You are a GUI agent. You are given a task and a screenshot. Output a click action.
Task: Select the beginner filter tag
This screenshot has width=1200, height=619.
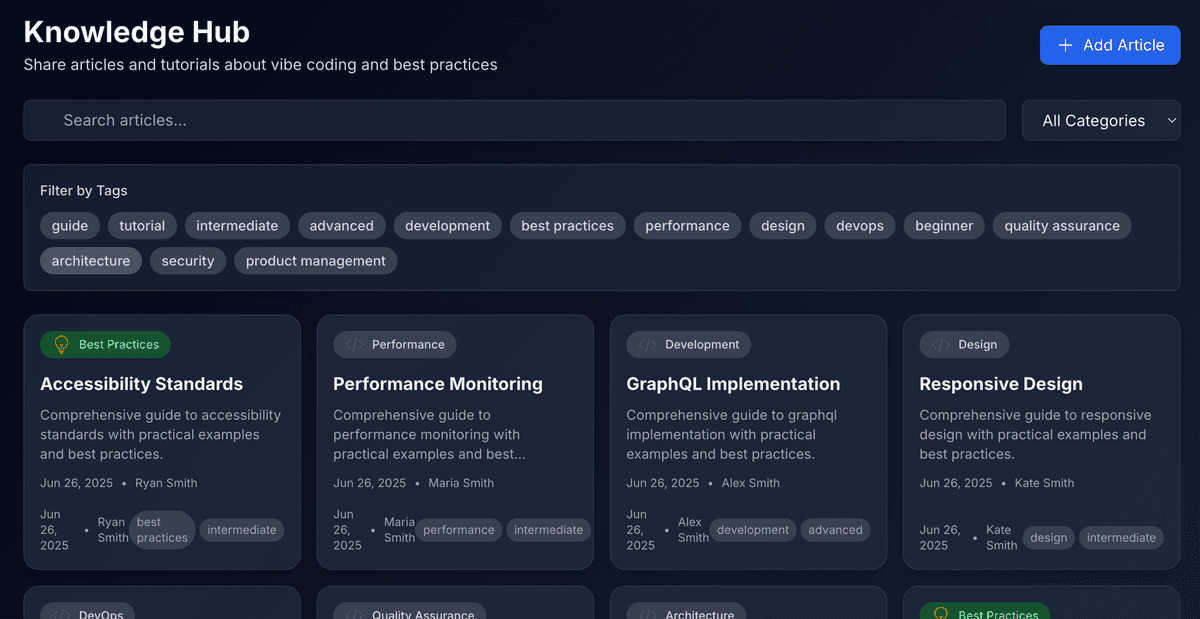944,226
